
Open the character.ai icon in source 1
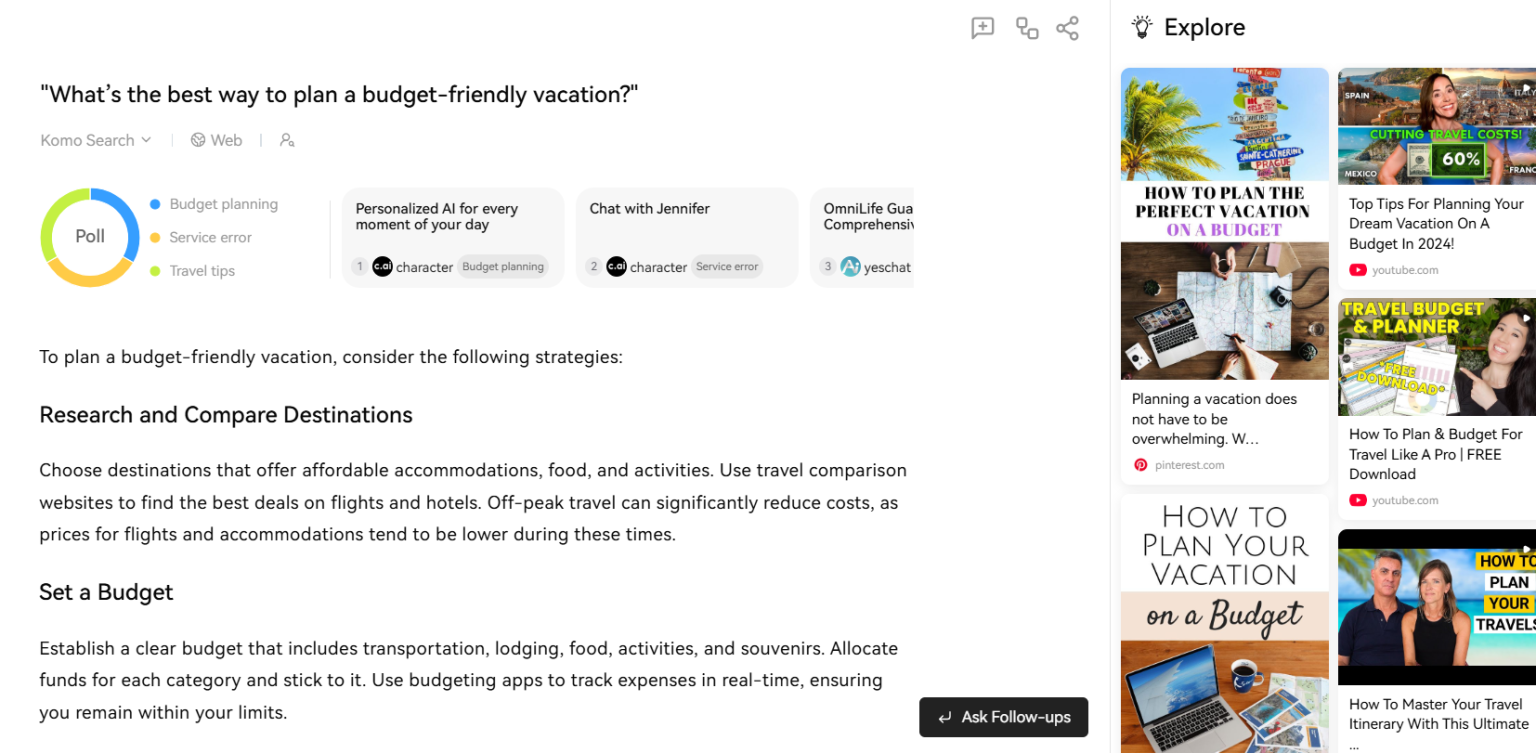pyautogui.click(x=382, y=267)
